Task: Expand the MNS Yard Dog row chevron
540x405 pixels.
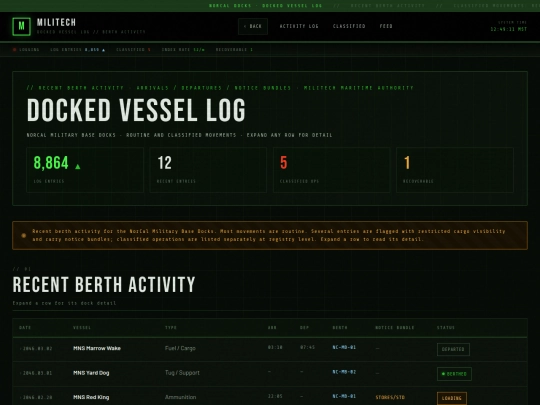Action: click(x=20, y=373)
